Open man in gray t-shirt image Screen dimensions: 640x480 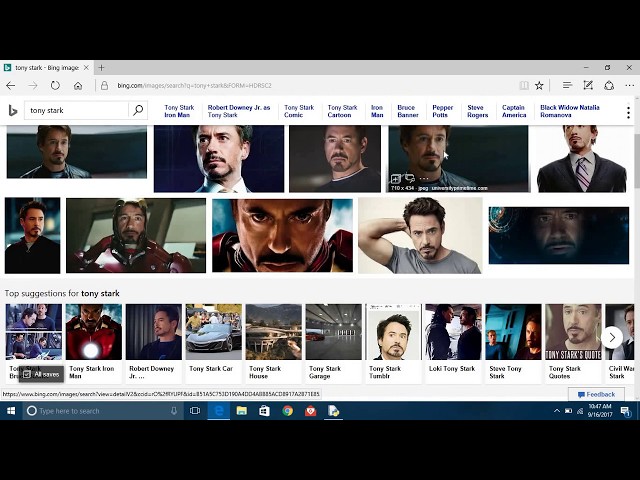pos(420,236)
